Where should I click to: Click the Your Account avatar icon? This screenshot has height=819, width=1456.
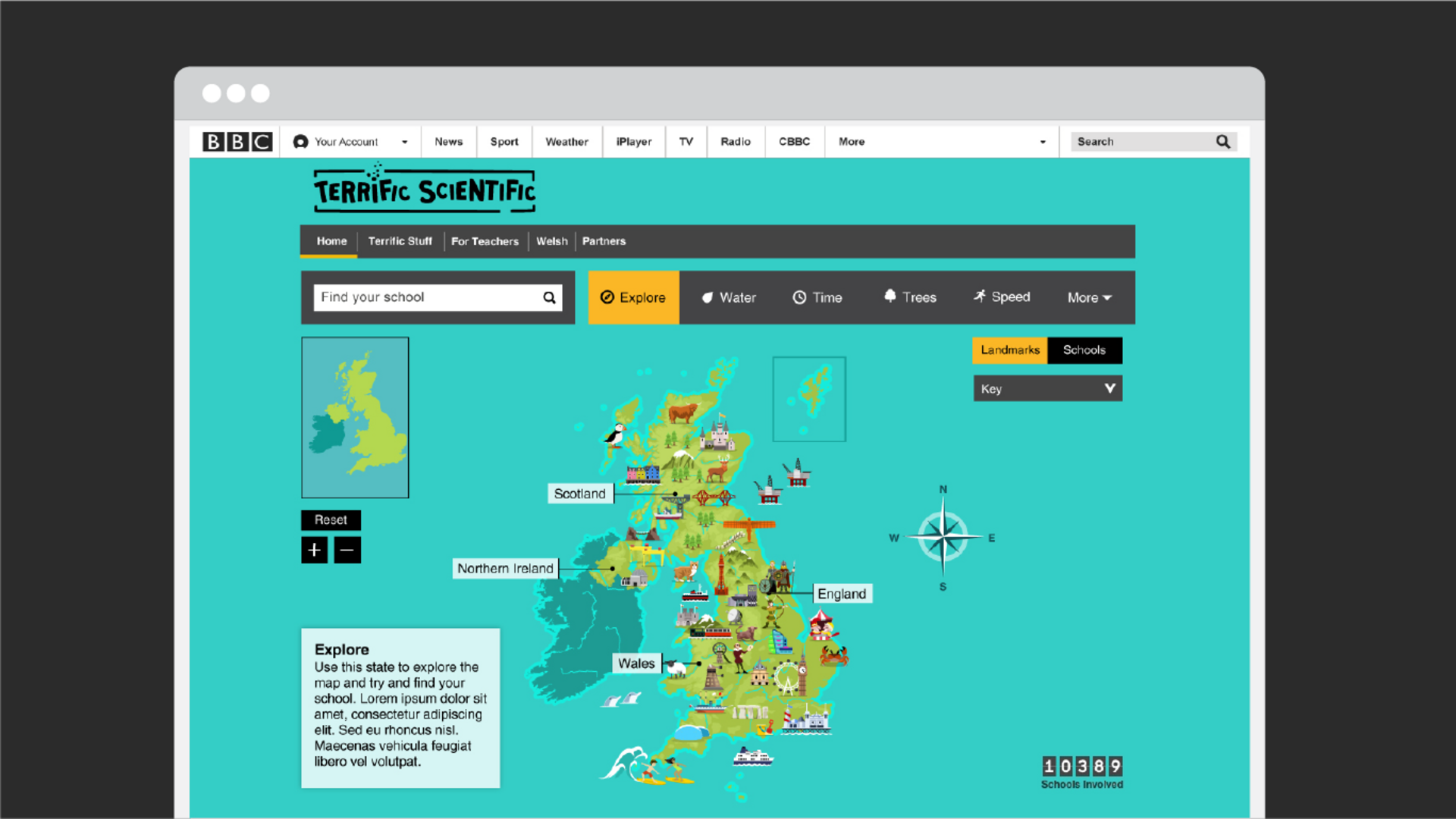[301, 142]
